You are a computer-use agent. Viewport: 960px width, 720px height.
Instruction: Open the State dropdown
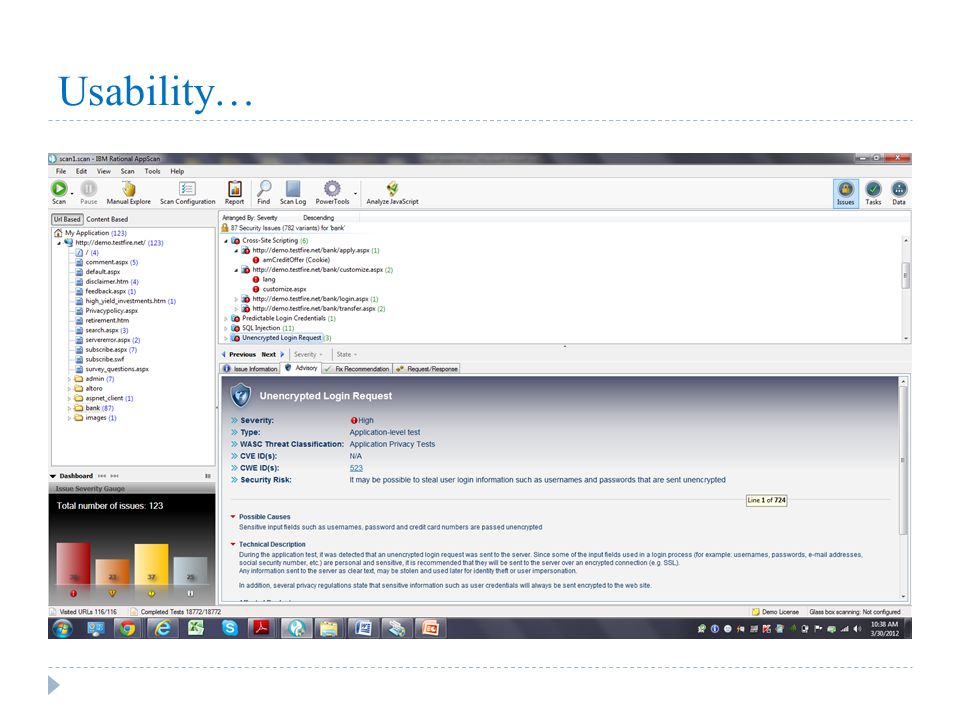[347, 354]
